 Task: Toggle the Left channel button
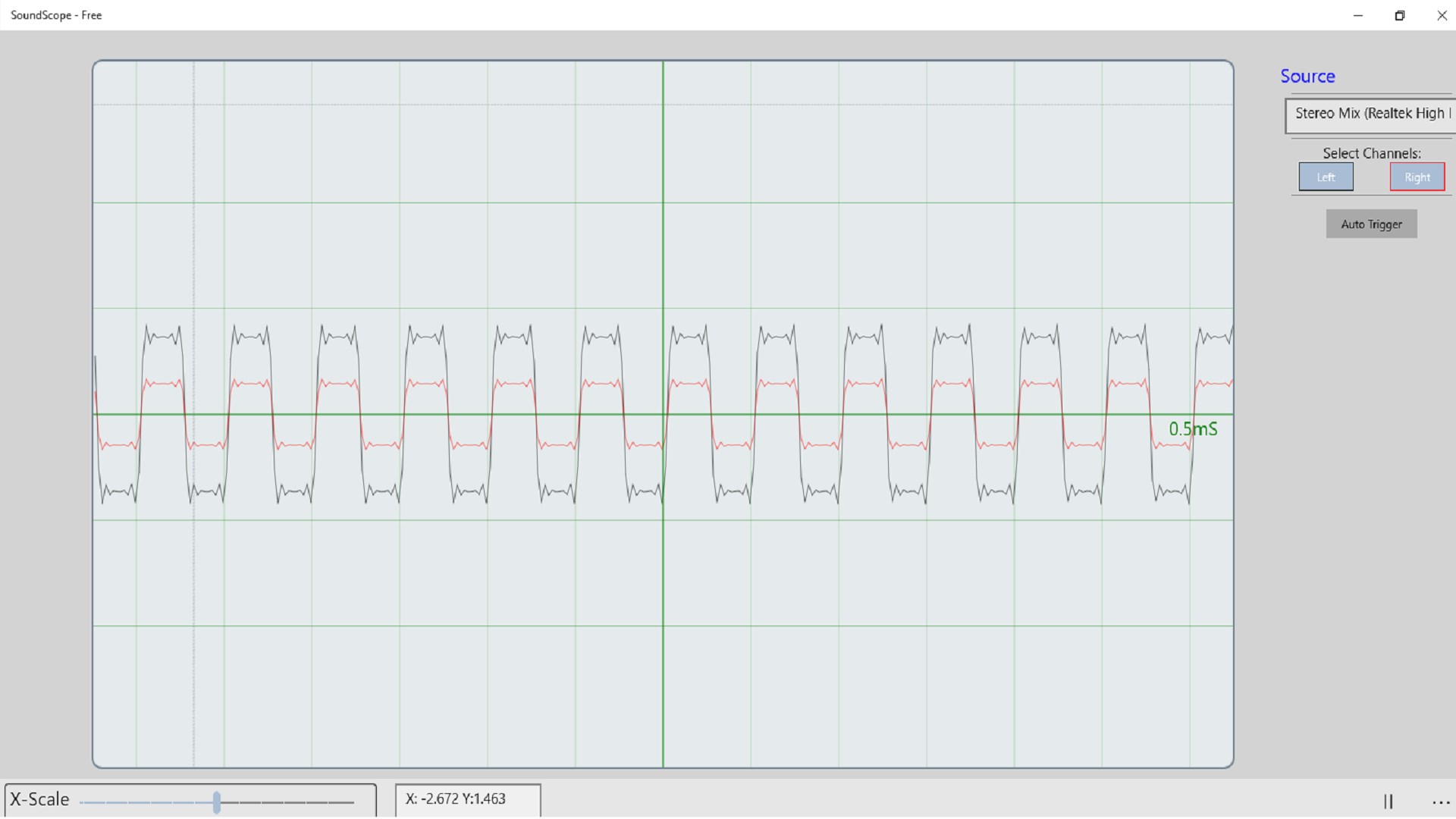(x=1326, y=177)
